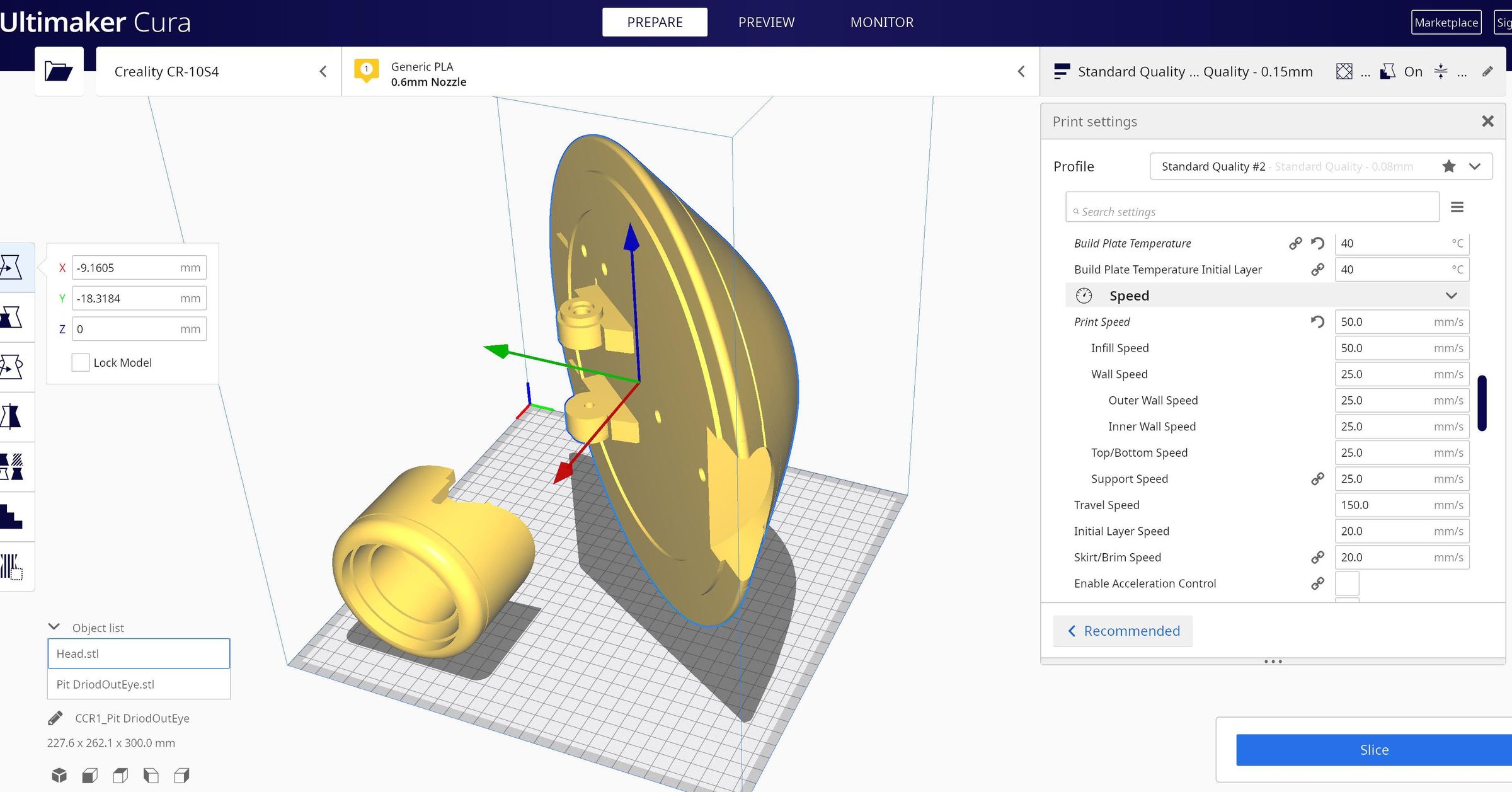Open the Support Blocker tool
This screenshot has width=1512, height=792.
coord(13,566)
